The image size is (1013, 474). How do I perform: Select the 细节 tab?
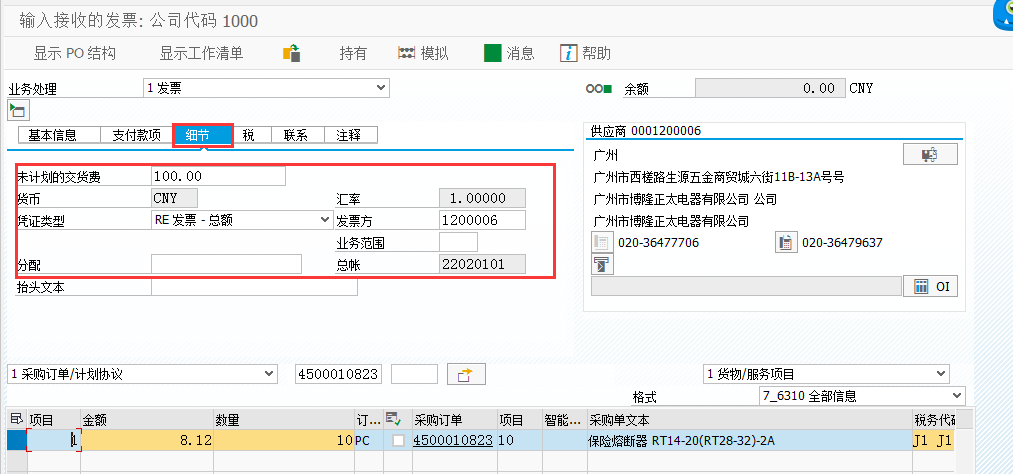click(202, 135)
